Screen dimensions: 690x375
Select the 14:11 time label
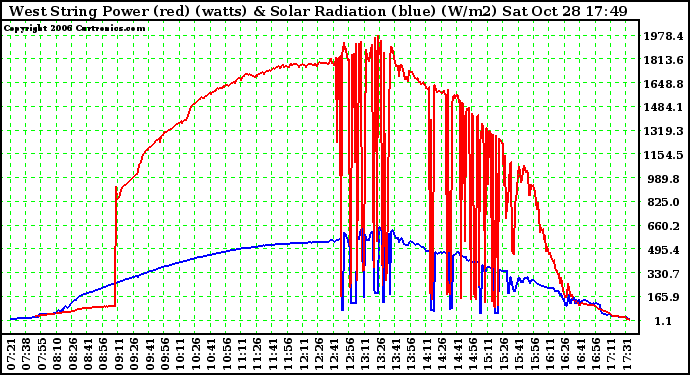pyautogui.click(x=427, y=354)
